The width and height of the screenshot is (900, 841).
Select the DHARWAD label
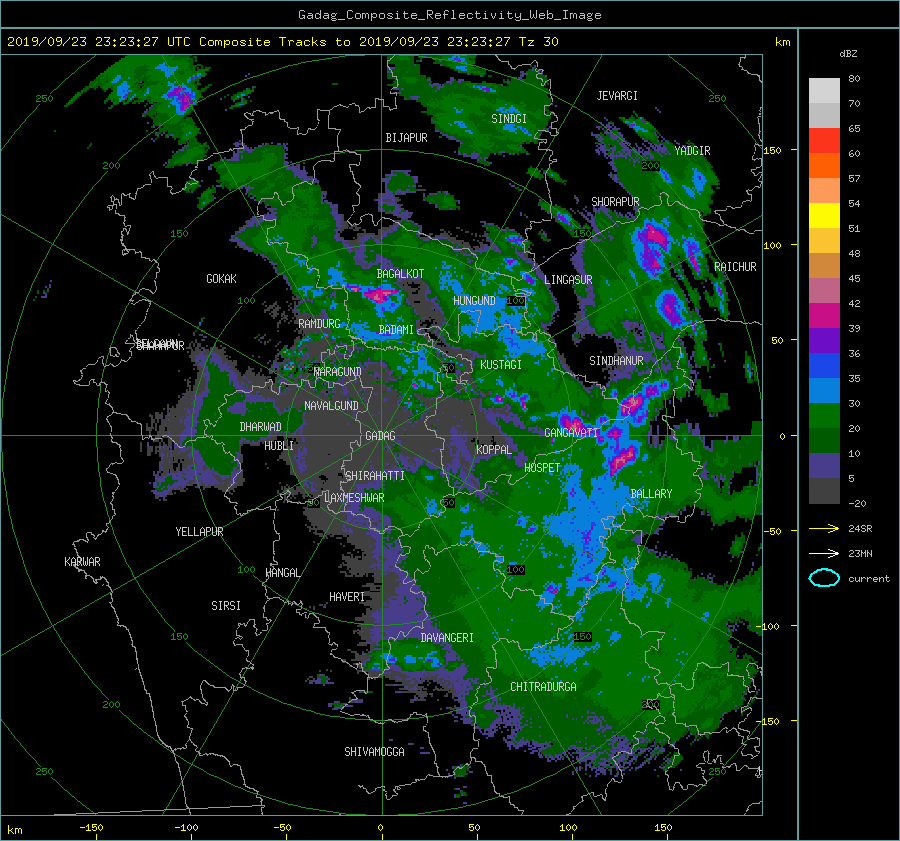point(261,427)
